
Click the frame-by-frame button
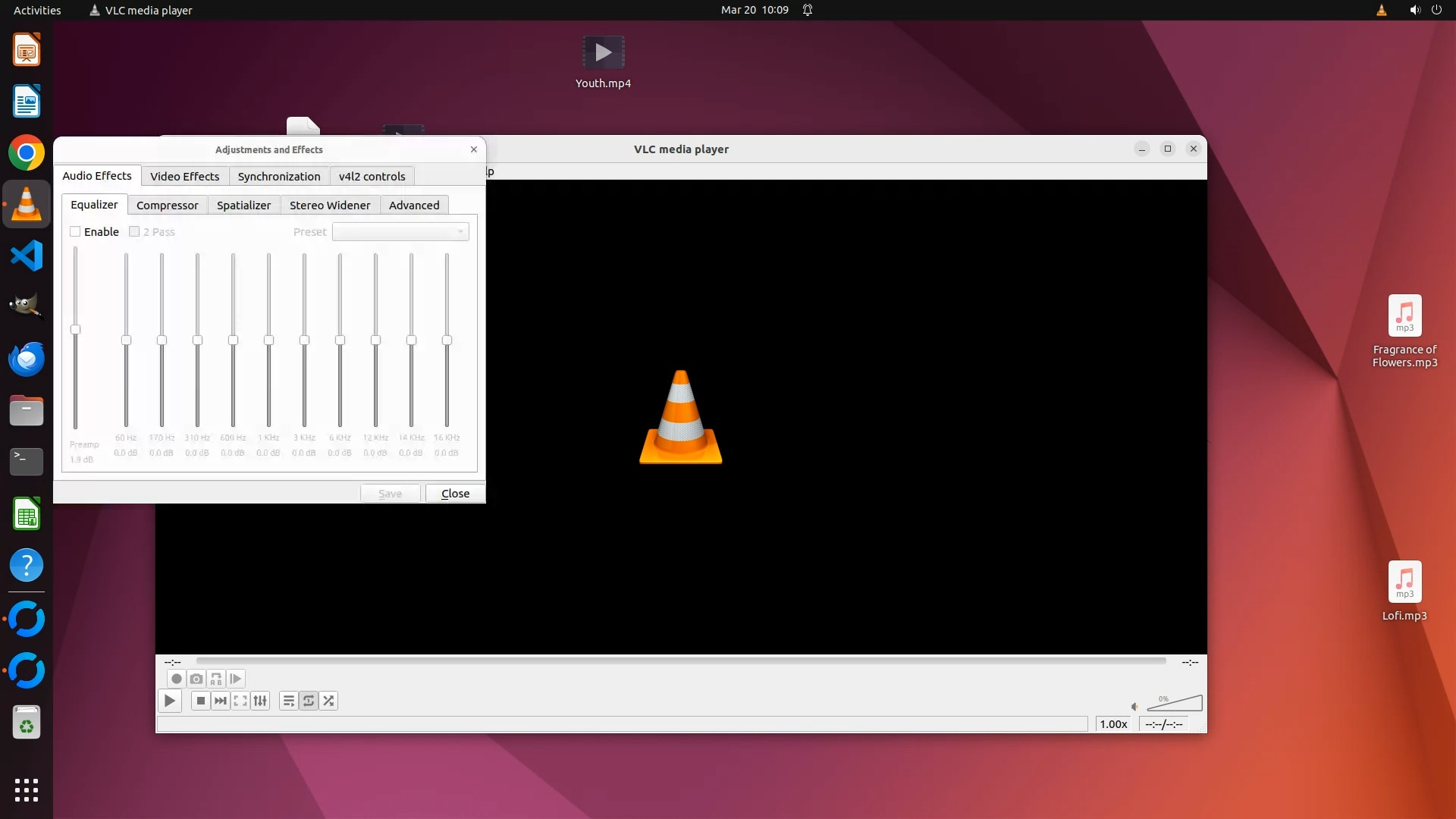pos(236,679)
